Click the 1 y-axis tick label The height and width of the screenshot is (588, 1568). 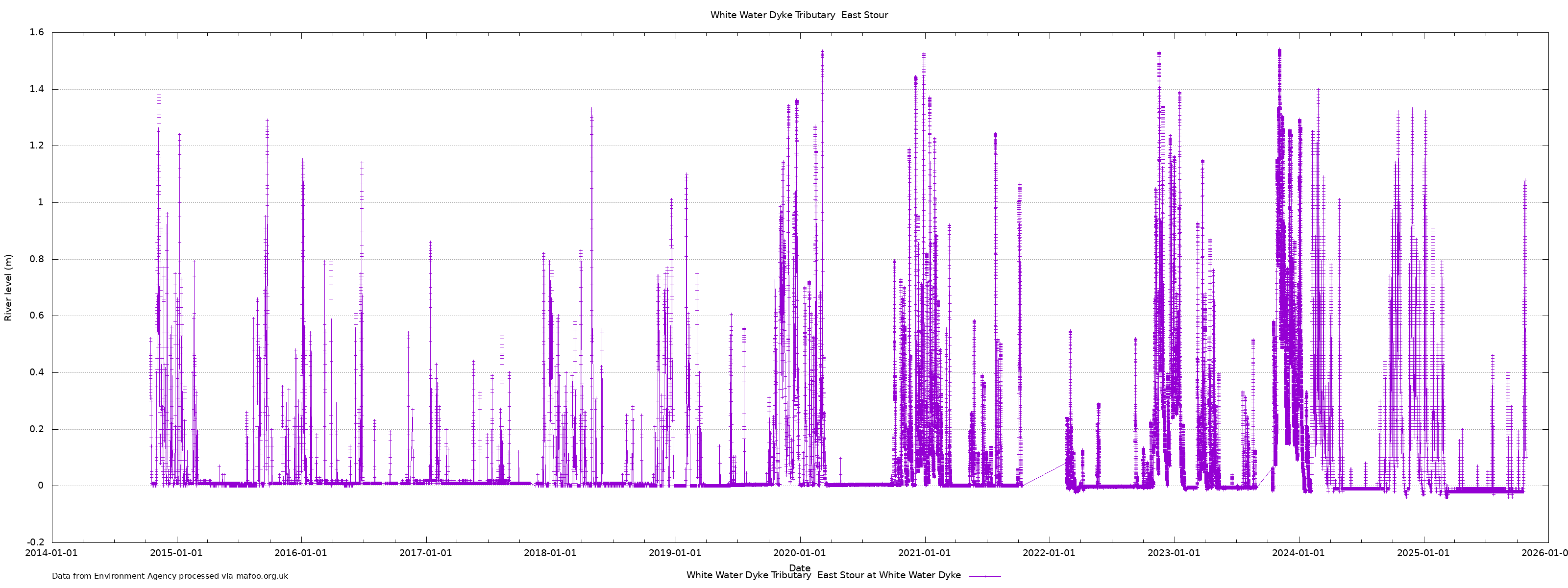(41, 203)
